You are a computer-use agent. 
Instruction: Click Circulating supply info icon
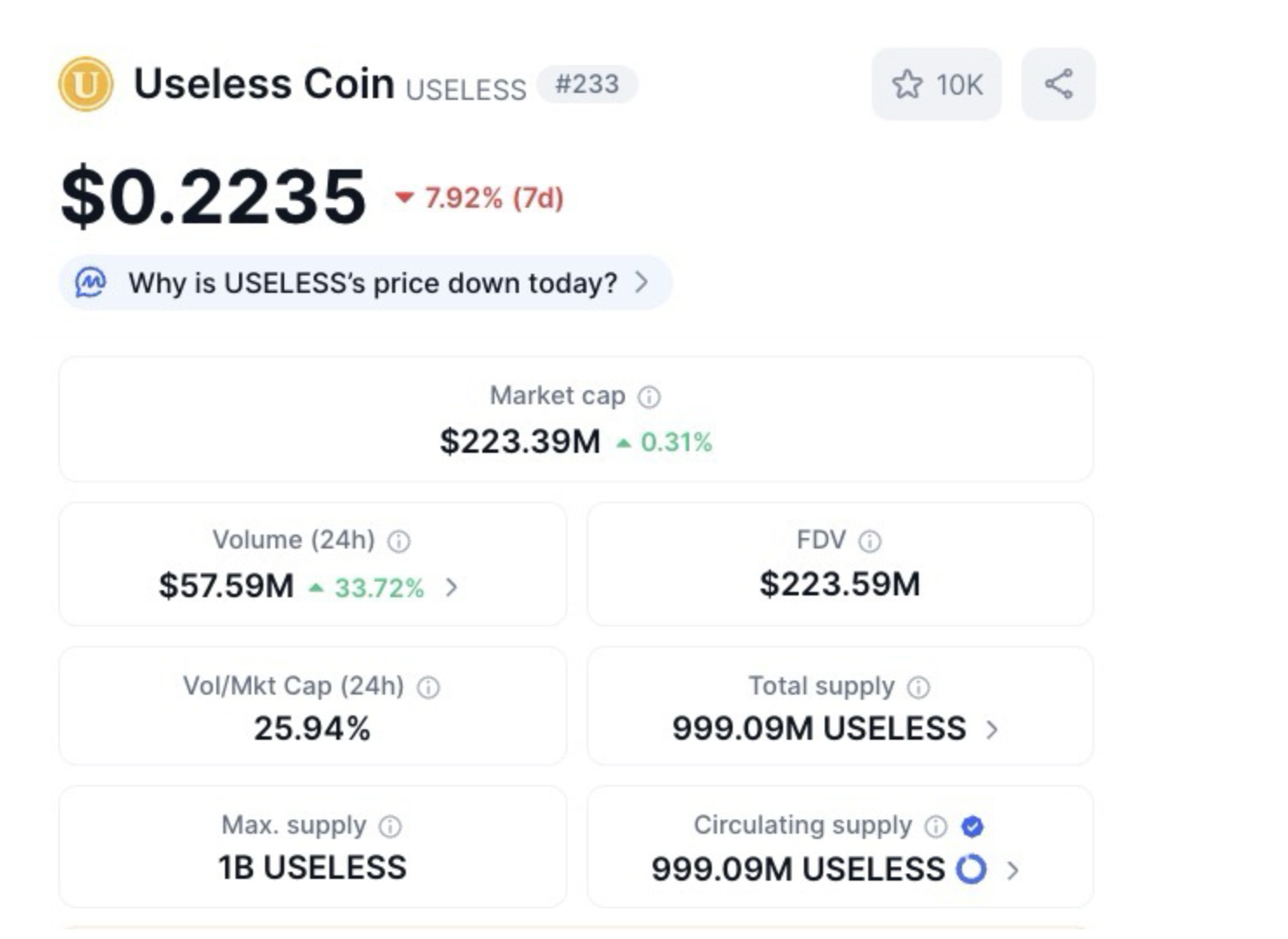[936, 826]
